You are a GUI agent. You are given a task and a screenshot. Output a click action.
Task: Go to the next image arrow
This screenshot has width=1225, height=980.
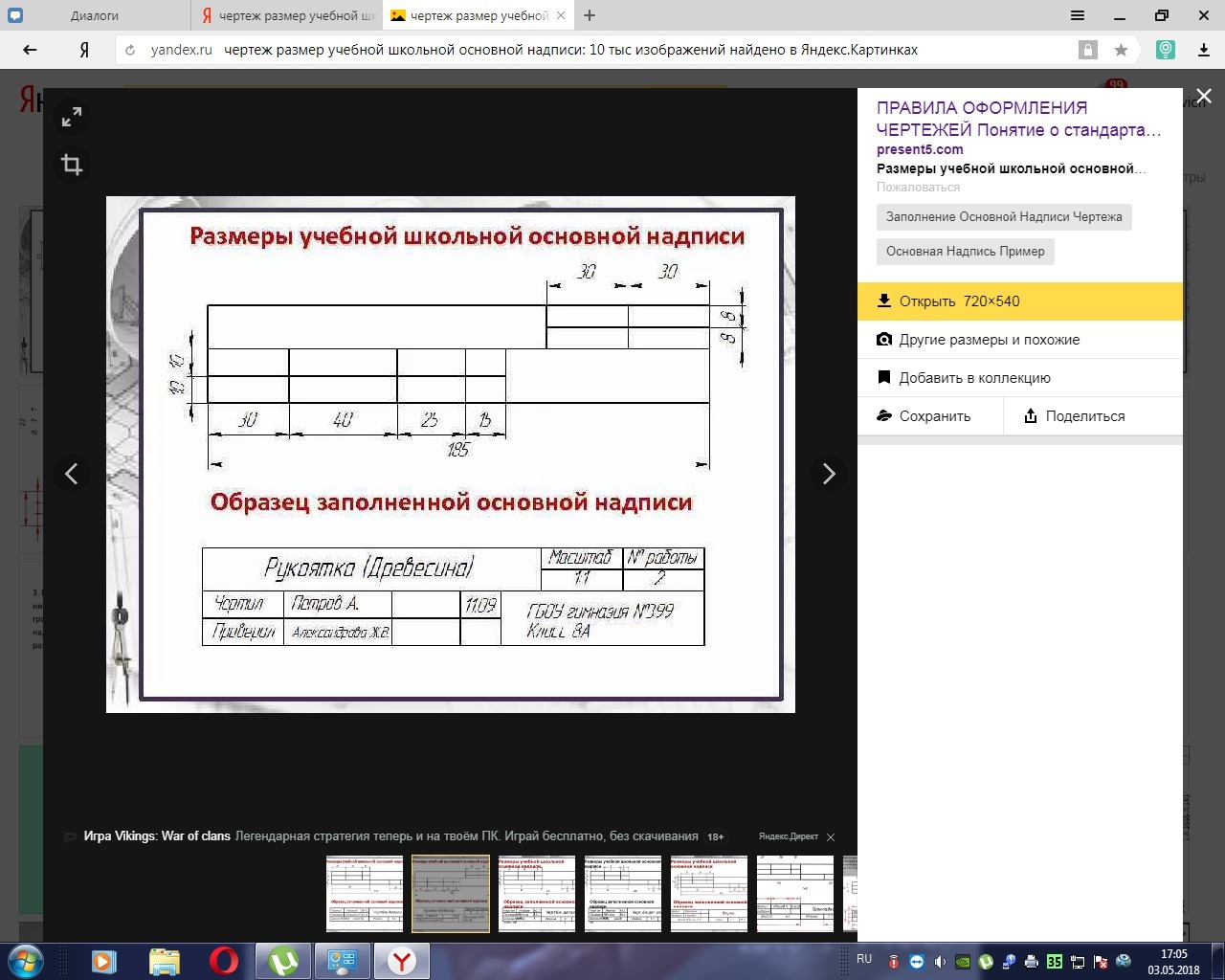pos(829,474)
